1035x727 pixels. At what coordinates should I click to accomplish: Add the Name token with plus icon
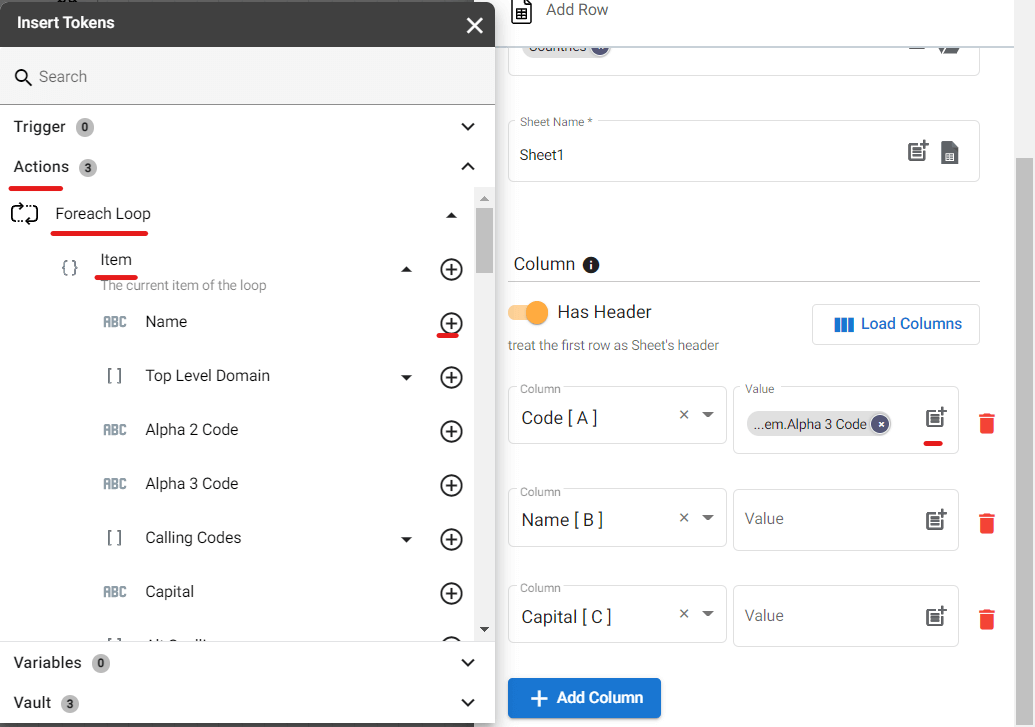click(451, 323)
